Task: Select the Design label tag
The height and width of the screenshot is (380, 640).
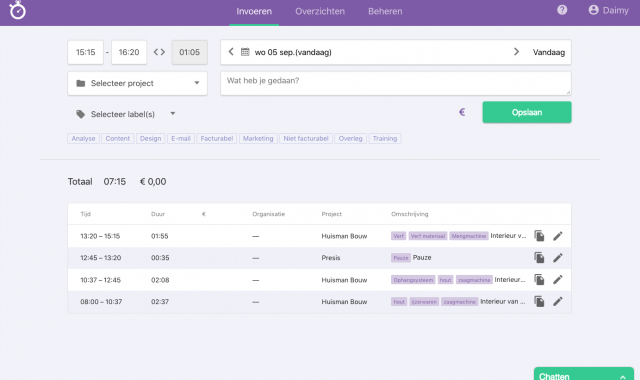Action: tap(151, 138)
